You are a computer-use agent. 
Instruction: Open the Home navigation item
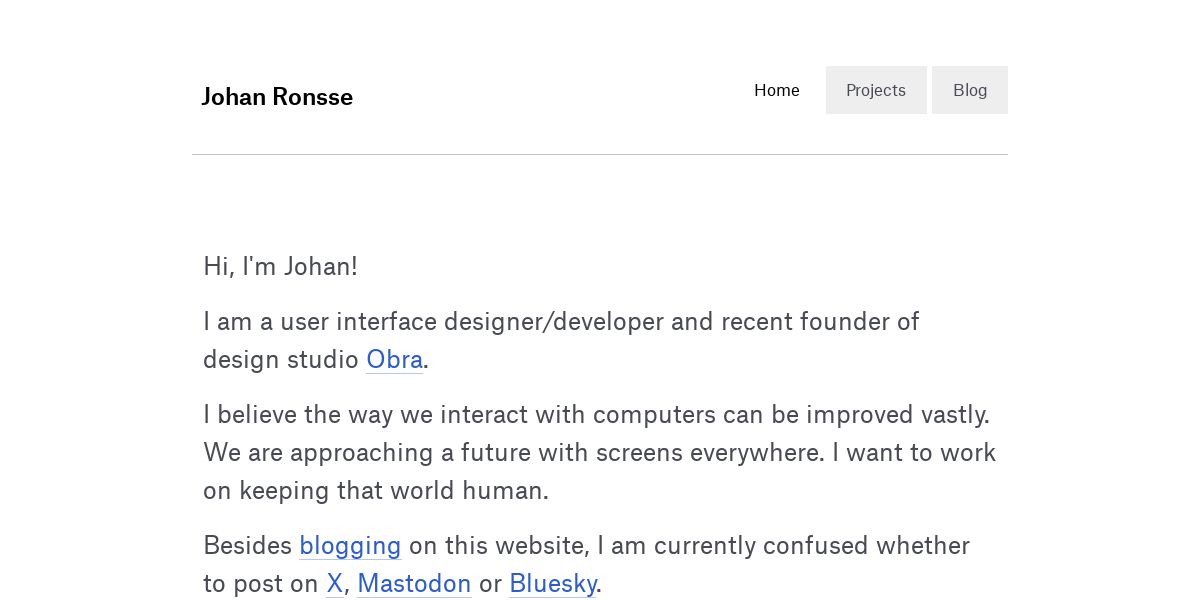pos(777,90)
